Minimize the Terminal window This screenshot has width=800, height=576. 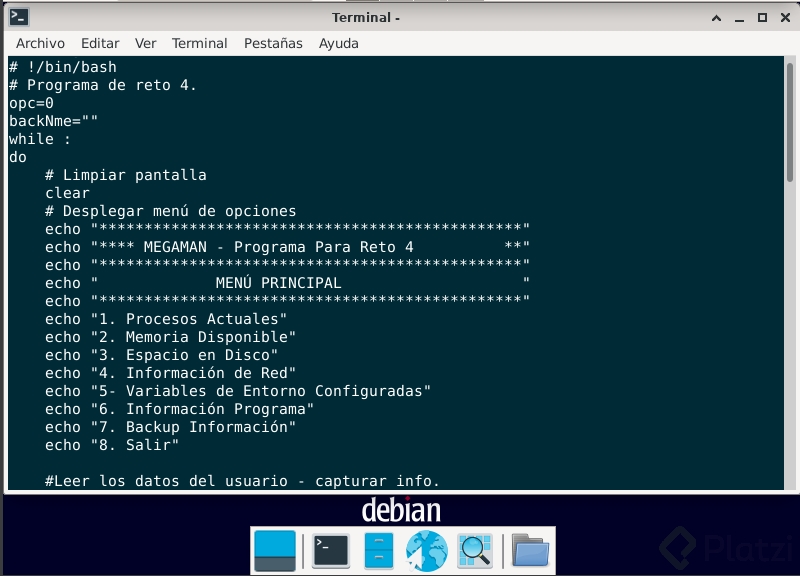coord(739,18)
